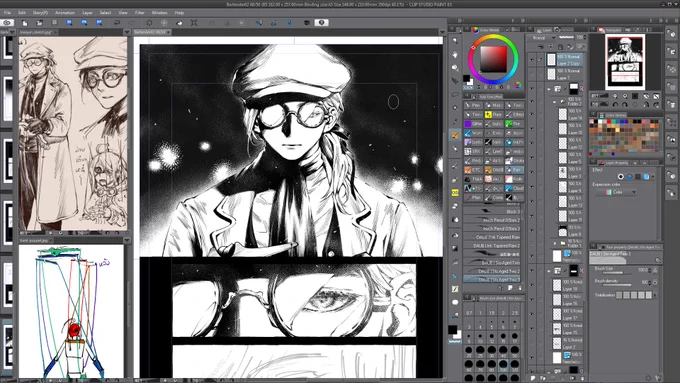Toggle visibility of Layer 2 Copy
This screenshot has width=680, height=383.
coord(532,59)
